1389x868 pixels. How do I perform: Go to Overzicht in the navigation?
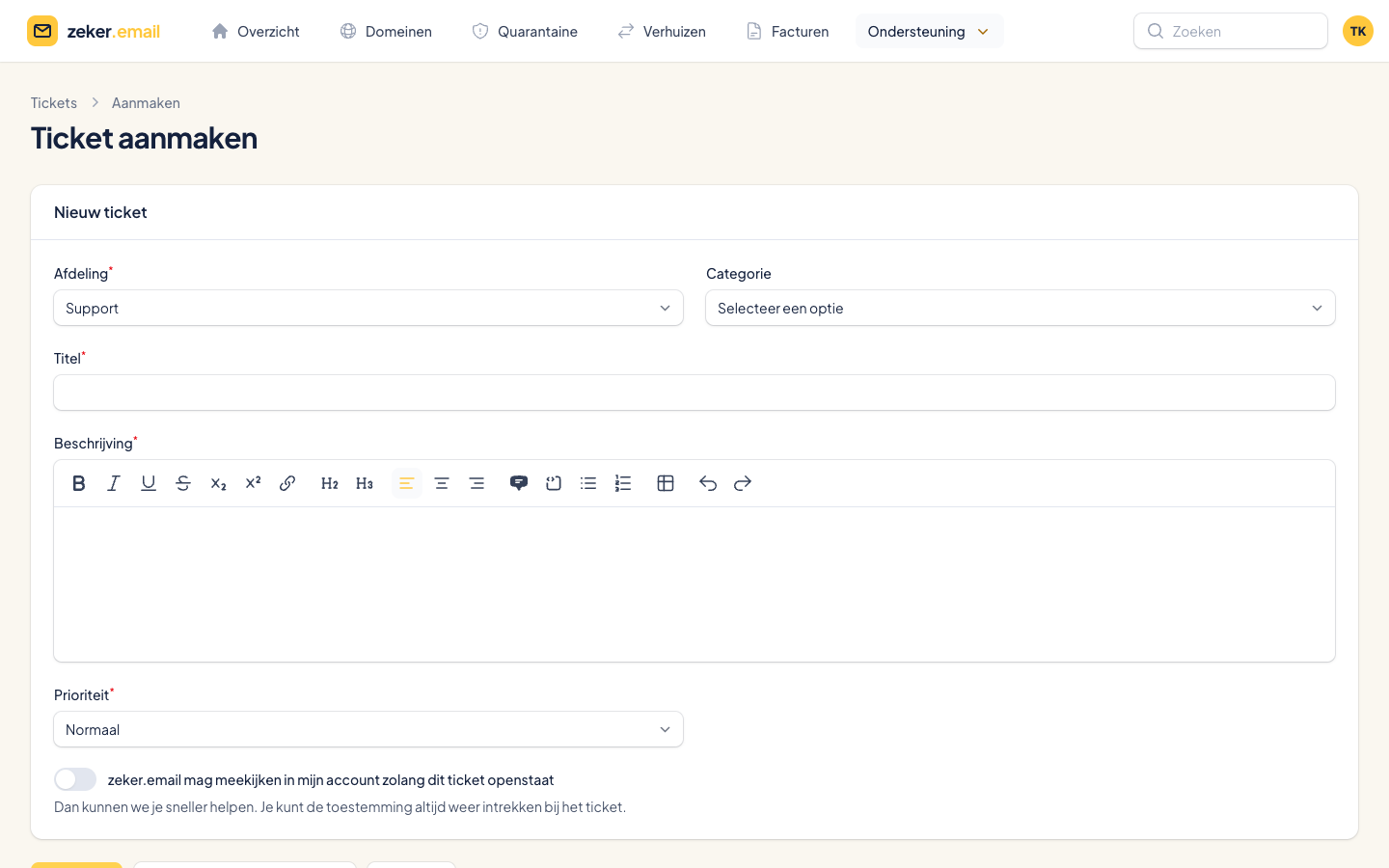[x=256, y=32]
